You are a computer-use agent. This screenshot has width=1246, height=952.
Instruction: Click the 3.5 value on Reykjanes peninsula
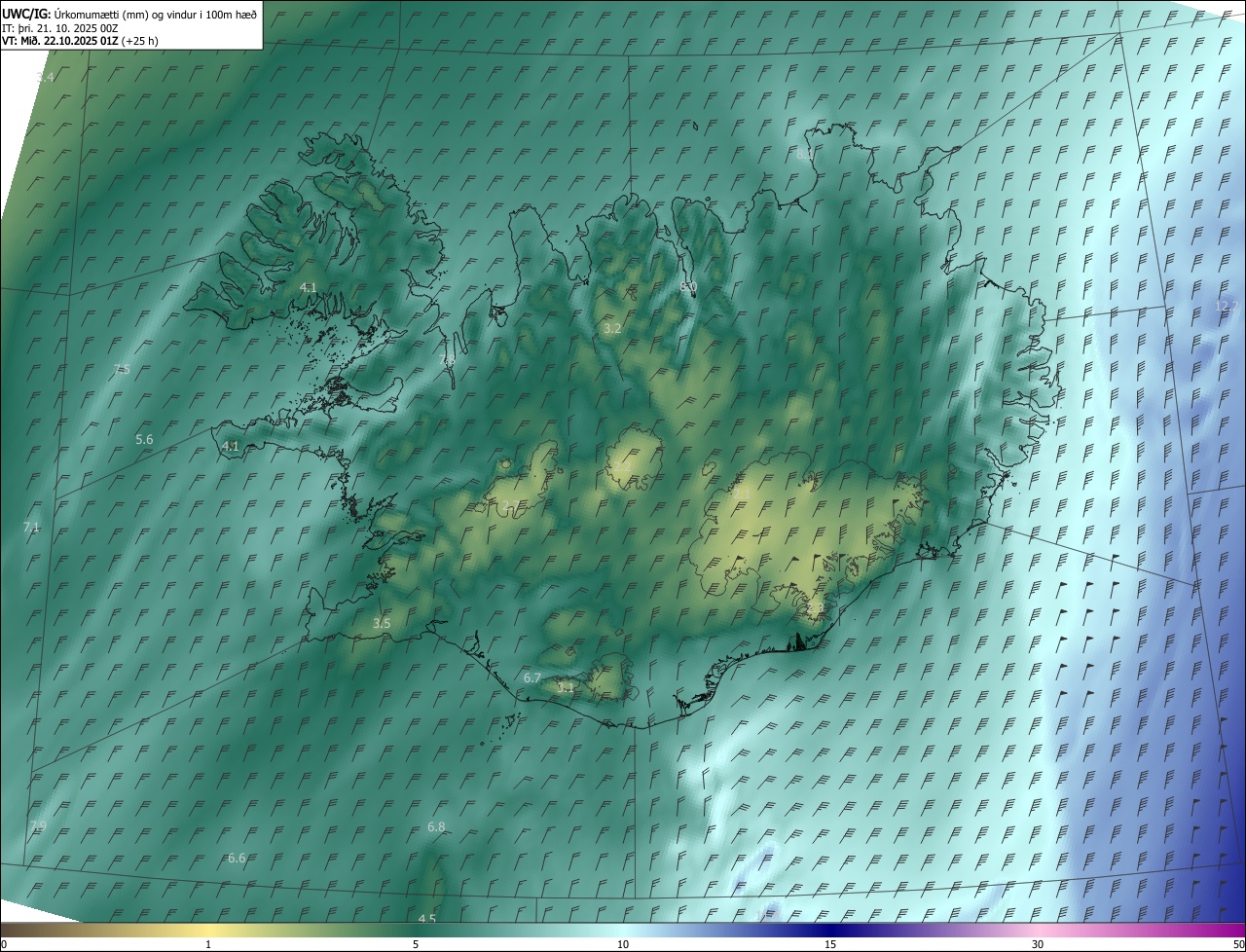[x=382, y=623]
